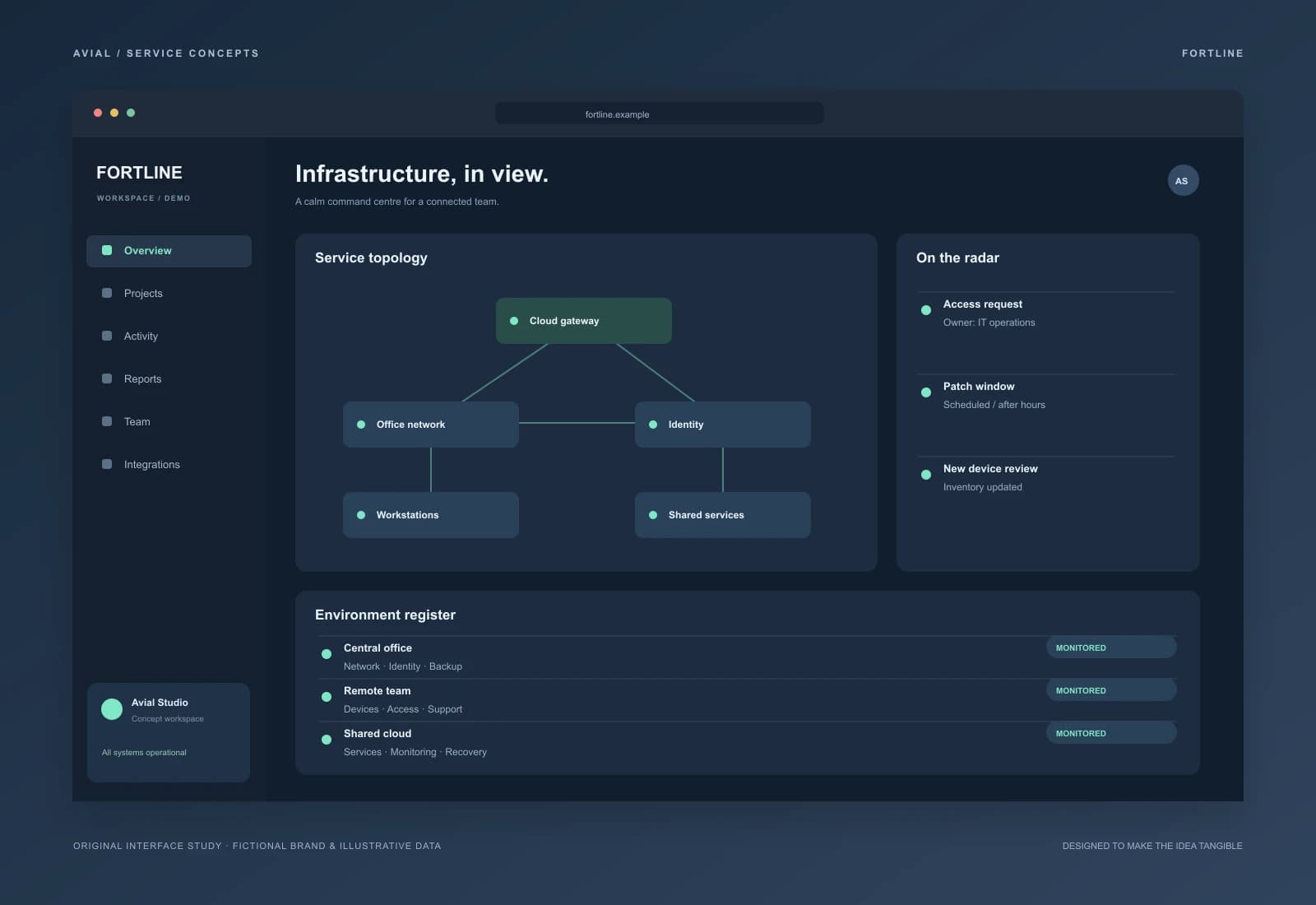Go to Projects in the sidebar

click(x=169, y=294)
